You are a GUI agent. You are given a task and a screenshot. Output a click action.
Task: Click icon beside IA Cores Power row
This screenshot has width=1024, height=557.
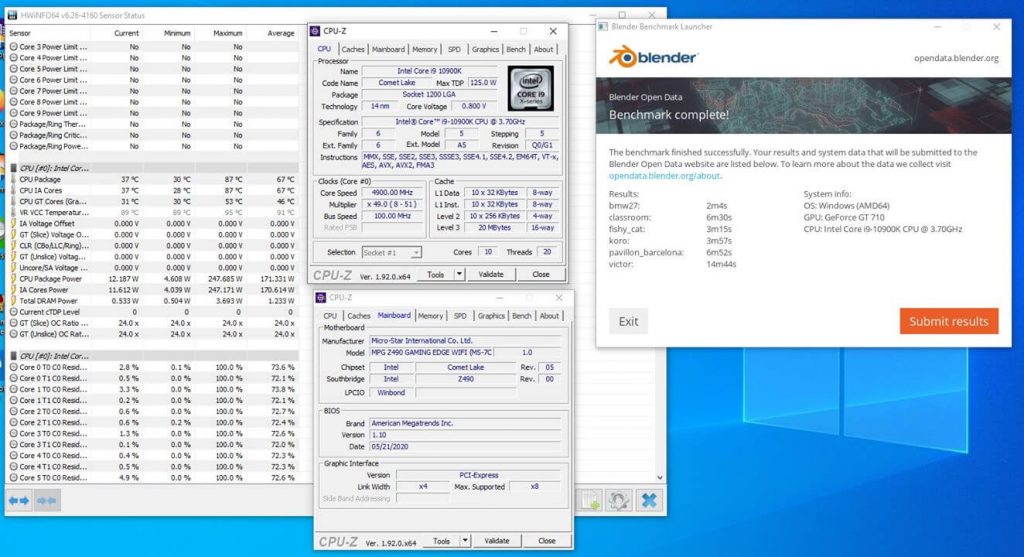pyautogui.click(x=14, y=290)
